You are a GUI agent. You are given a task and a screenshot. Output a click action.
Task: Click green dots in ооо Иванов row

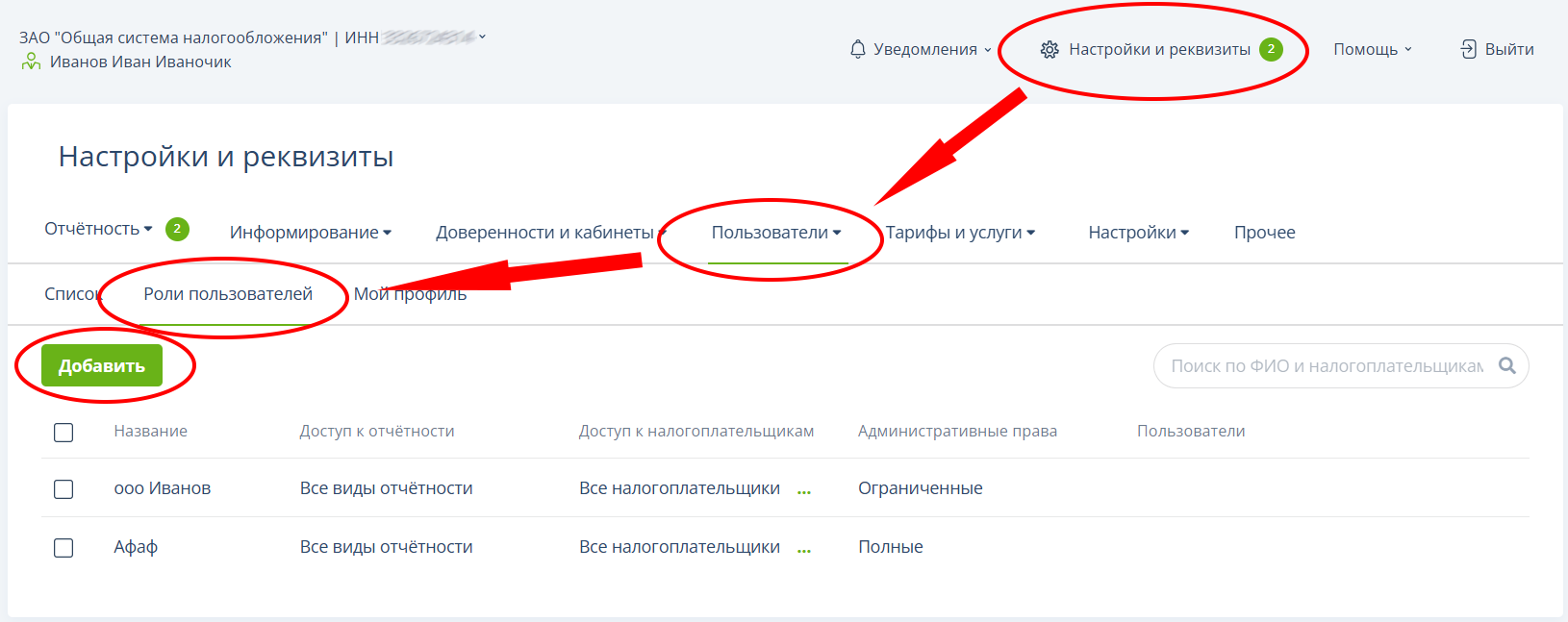(804, 490)
